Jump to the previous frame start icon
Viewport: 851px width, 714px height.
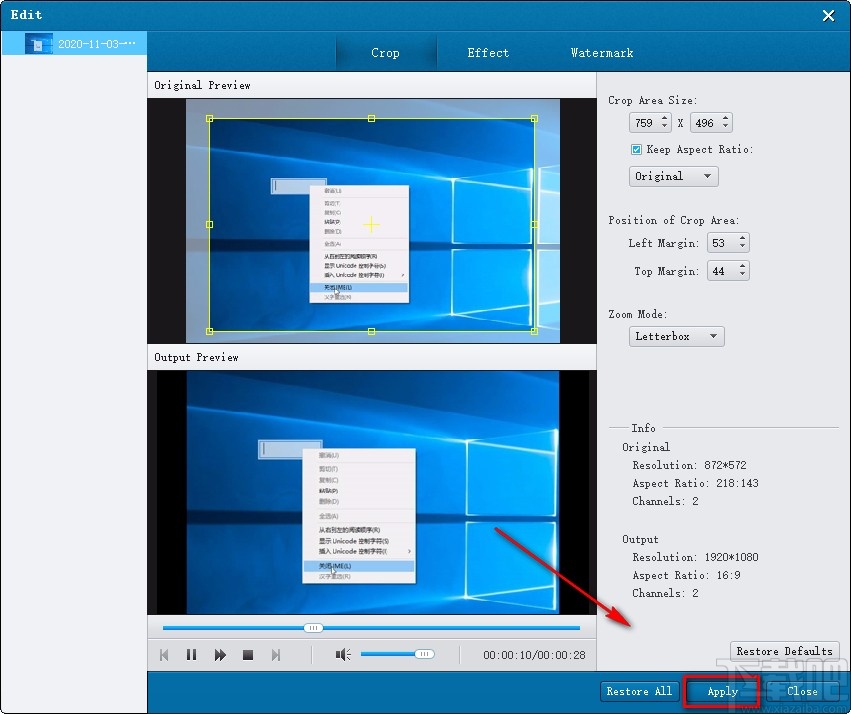coord(164,655)
